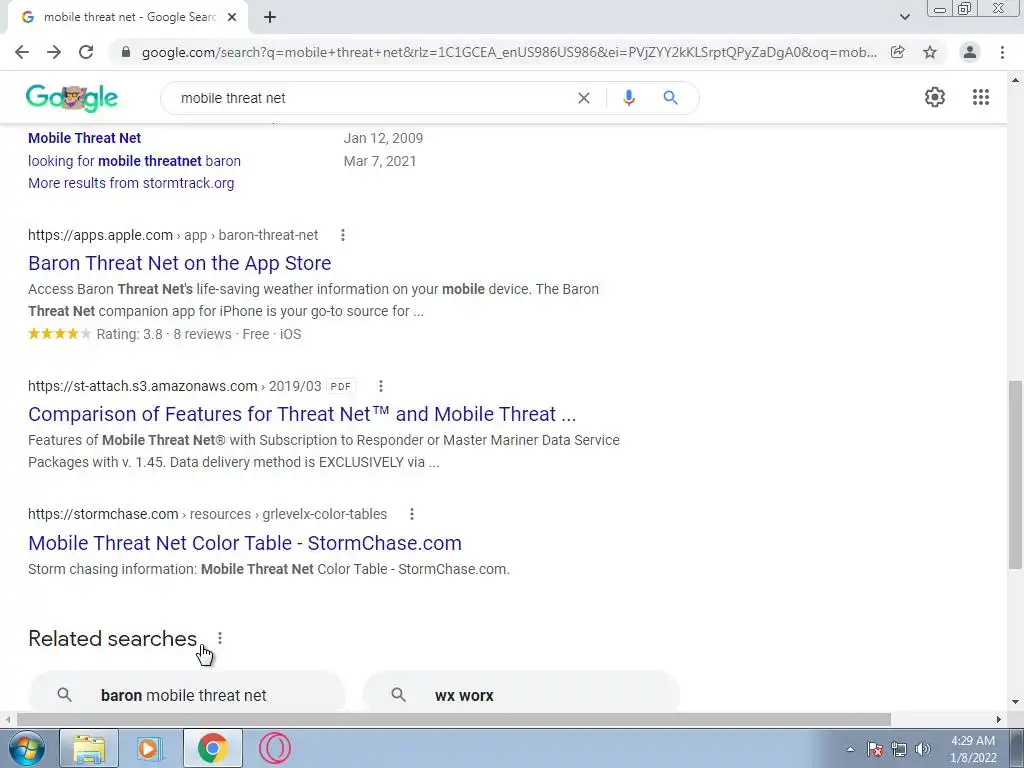Image resolution: width=1024 pixels, height=768 pixels.
Task: Click st-attach.s3.amazonaws.com URL breadcrumb
Action: pos(174,386)
